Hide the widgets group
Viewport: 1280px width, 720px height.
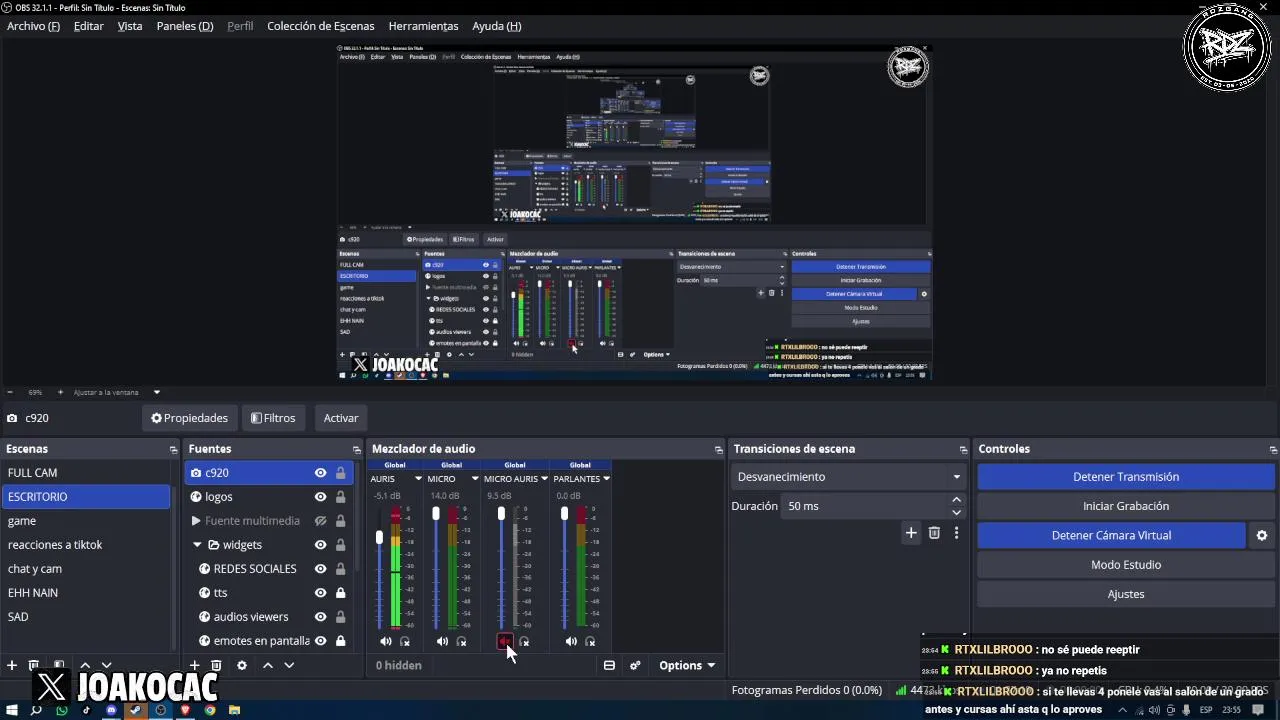(320, 545)
